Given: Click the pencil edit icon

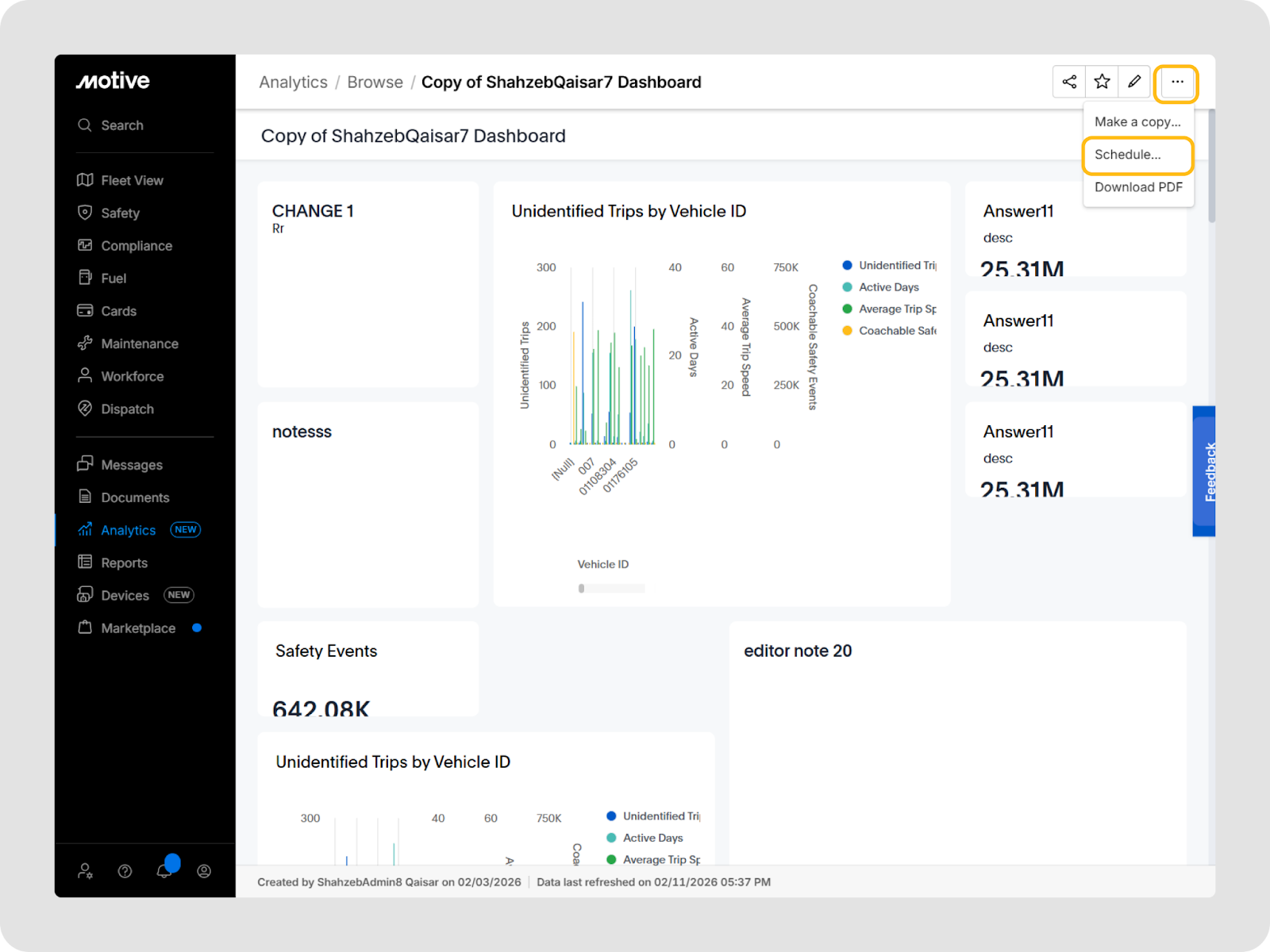Looking at the screenshot, I should tap(1134, 82).
